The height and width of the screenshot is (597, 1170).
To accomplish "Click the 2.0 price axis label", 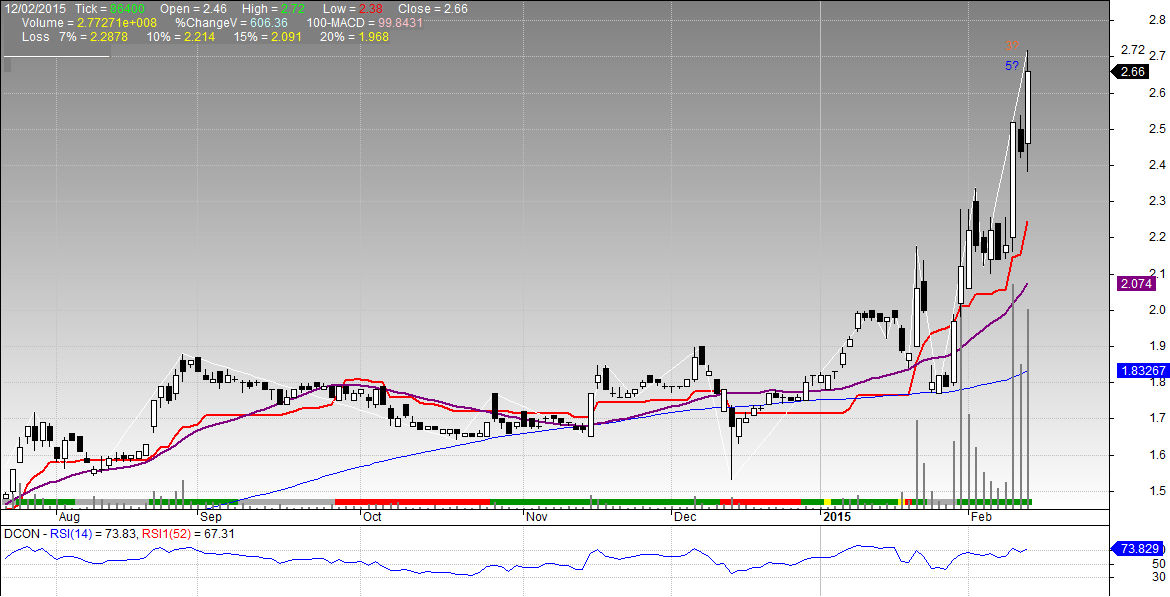I will (x=1158, y=309).
